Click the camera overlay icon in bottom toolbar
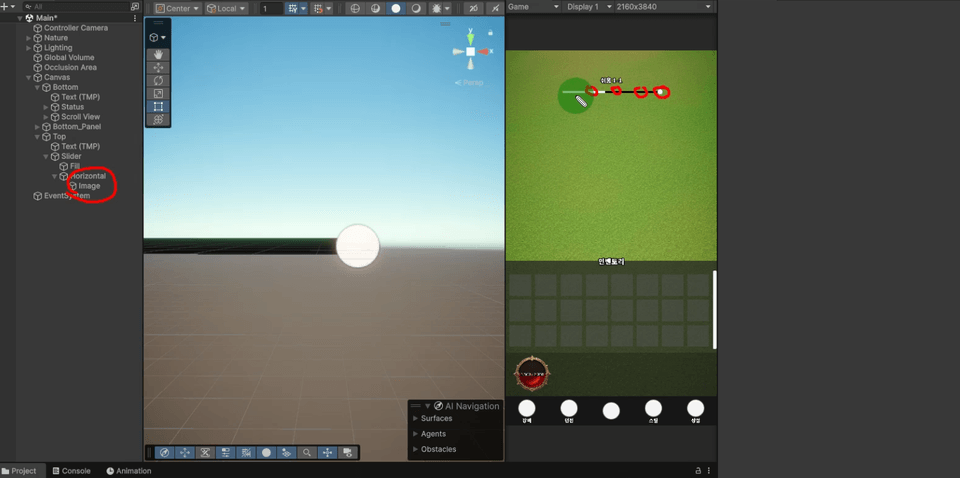This screenshot has height=478, width=960. 348,452
